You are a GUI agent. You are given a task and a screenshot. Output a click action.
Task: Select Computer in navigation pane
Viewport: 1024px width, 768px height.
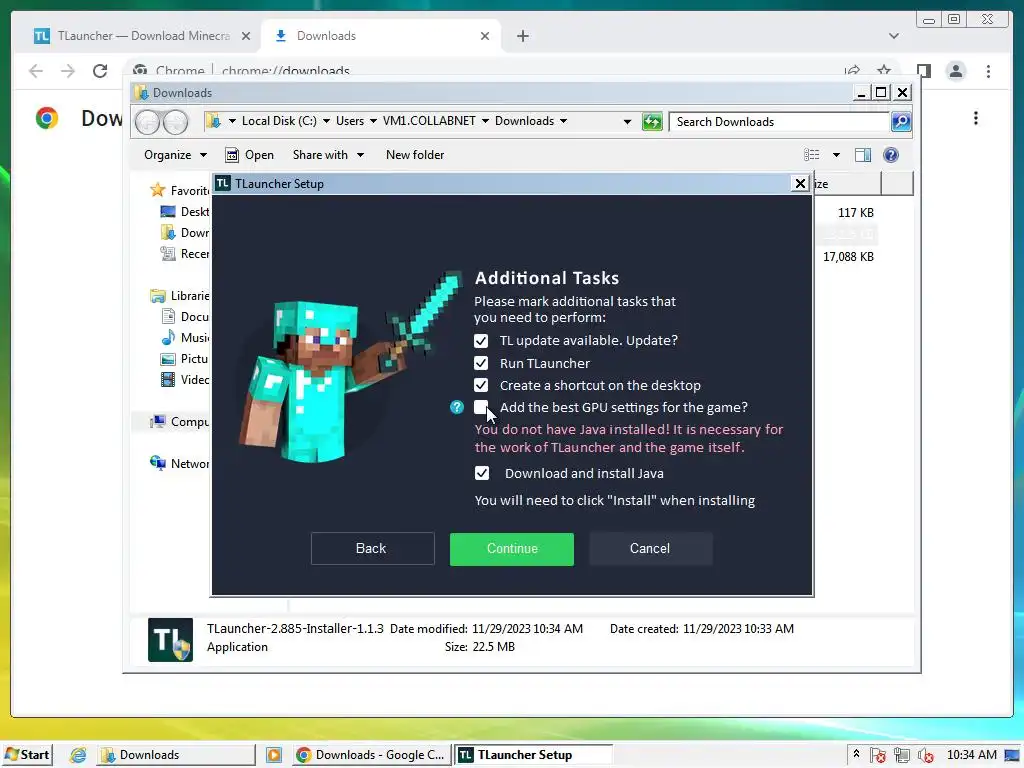180,422
